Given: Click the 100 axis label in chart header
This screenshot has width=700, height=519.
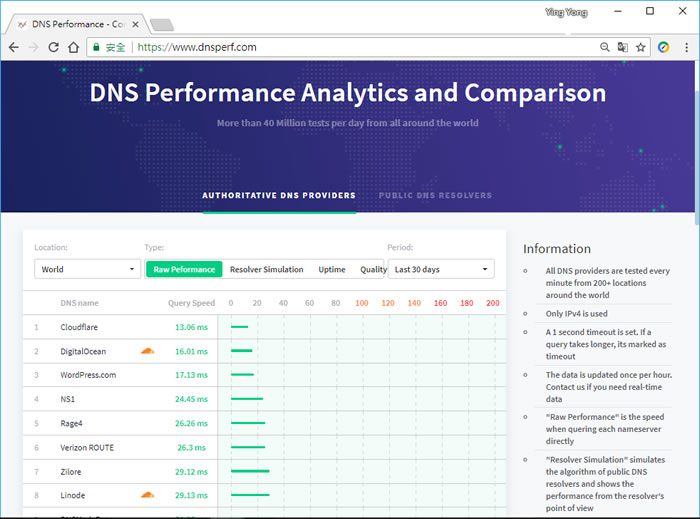Looking at the screenshot, I should click(x=362, y=303).
